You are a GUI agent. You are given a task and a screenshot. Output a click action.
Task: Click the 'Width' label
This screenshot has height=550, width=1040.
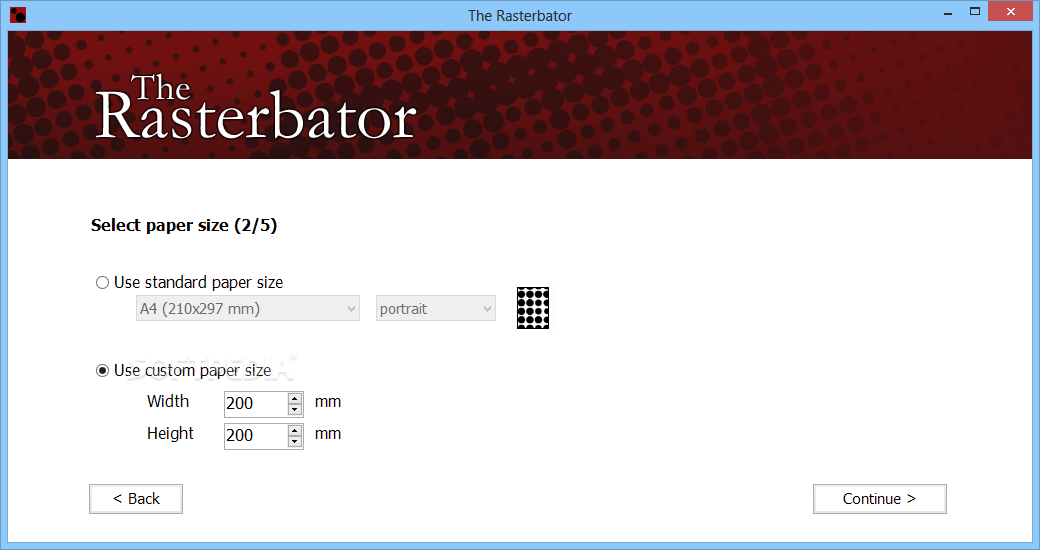[x=168, y=401]
